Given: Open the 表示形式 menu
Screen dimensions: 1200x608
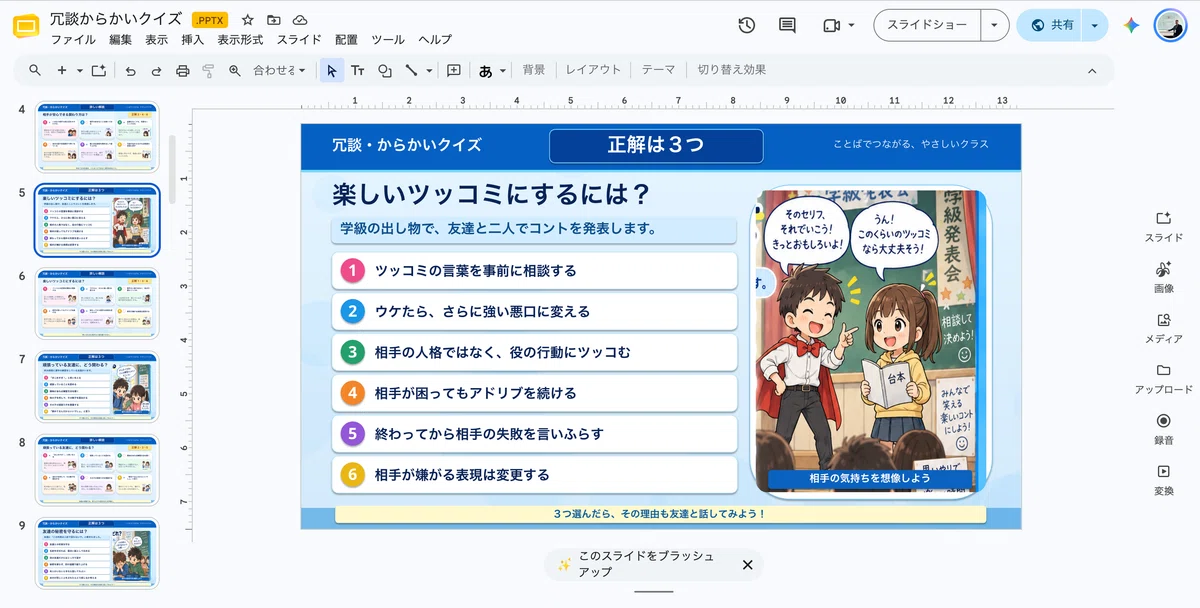Looking at the screenshot, I should [x=240, y=40].
